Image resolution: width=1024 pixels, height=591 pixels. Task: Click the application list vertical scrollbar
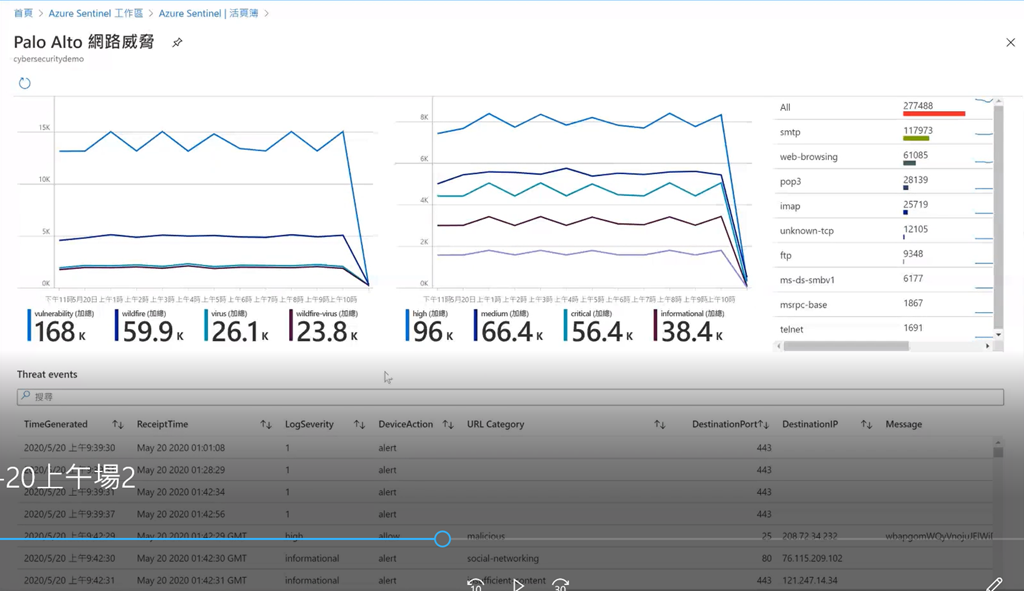point(998,217)
